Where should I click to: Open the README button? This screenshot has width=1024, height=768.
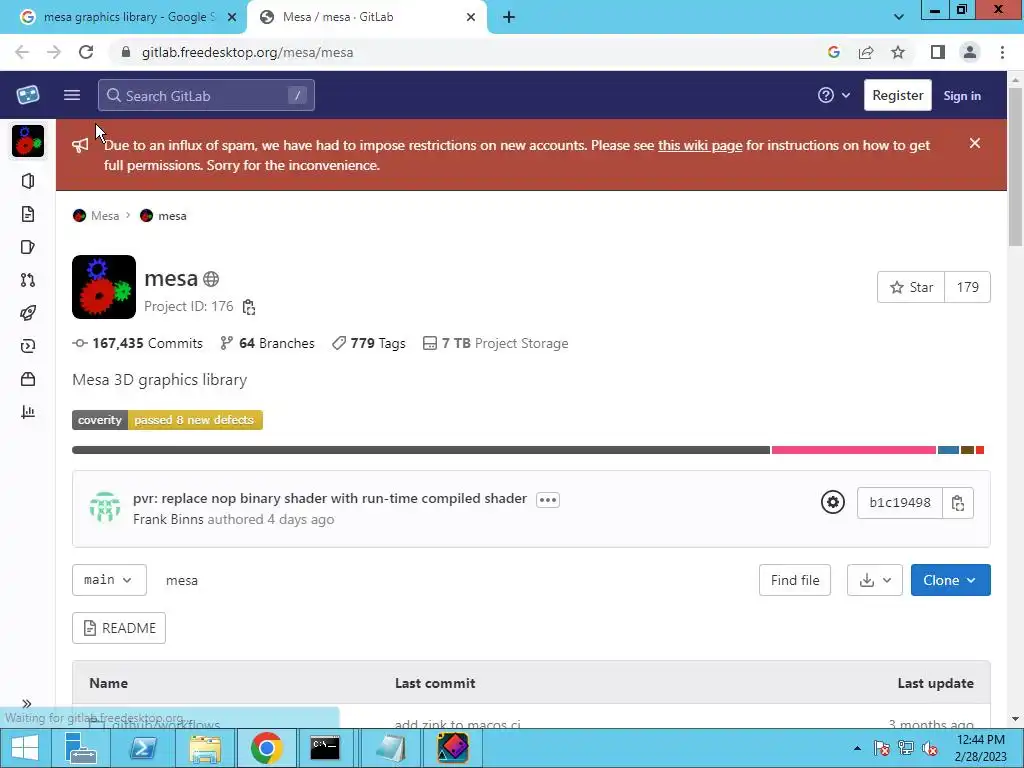(x=119, y=628)
